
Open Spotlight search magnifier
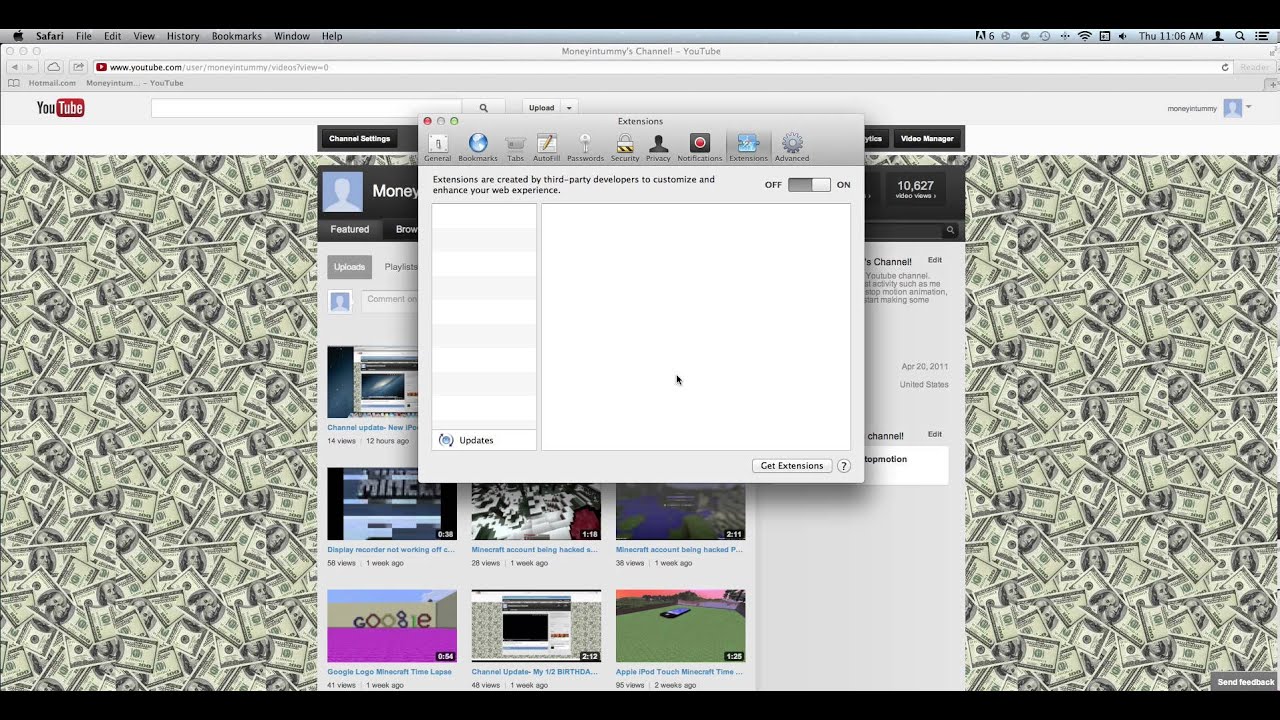click(x=1240, y=36)
